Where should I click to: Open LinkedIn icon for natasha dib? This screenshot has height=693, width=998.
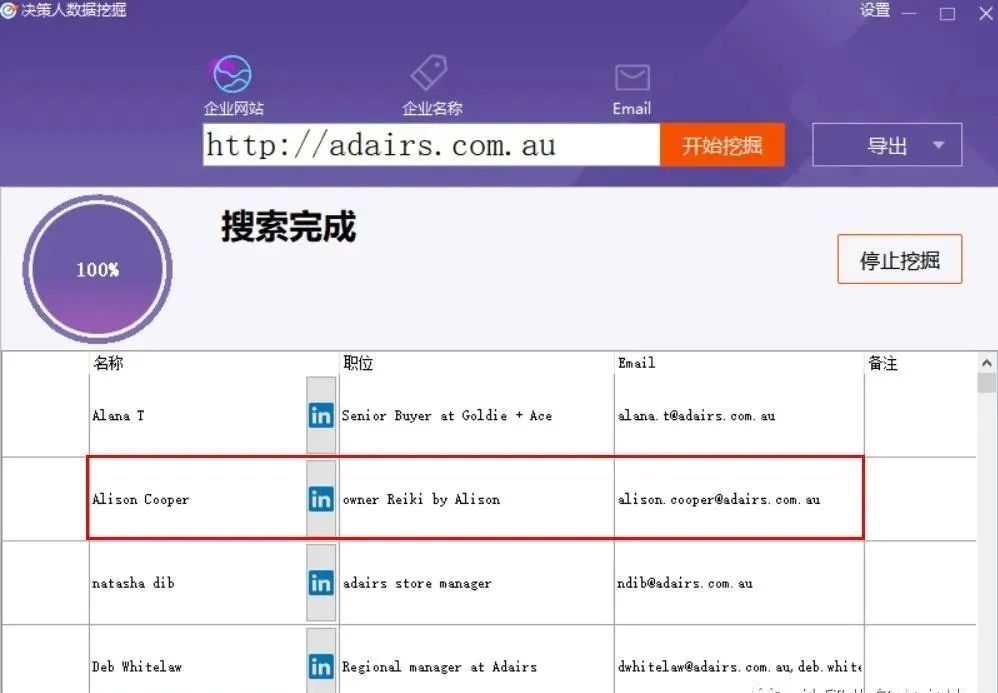pyautogui.click(x=321, y=583)
